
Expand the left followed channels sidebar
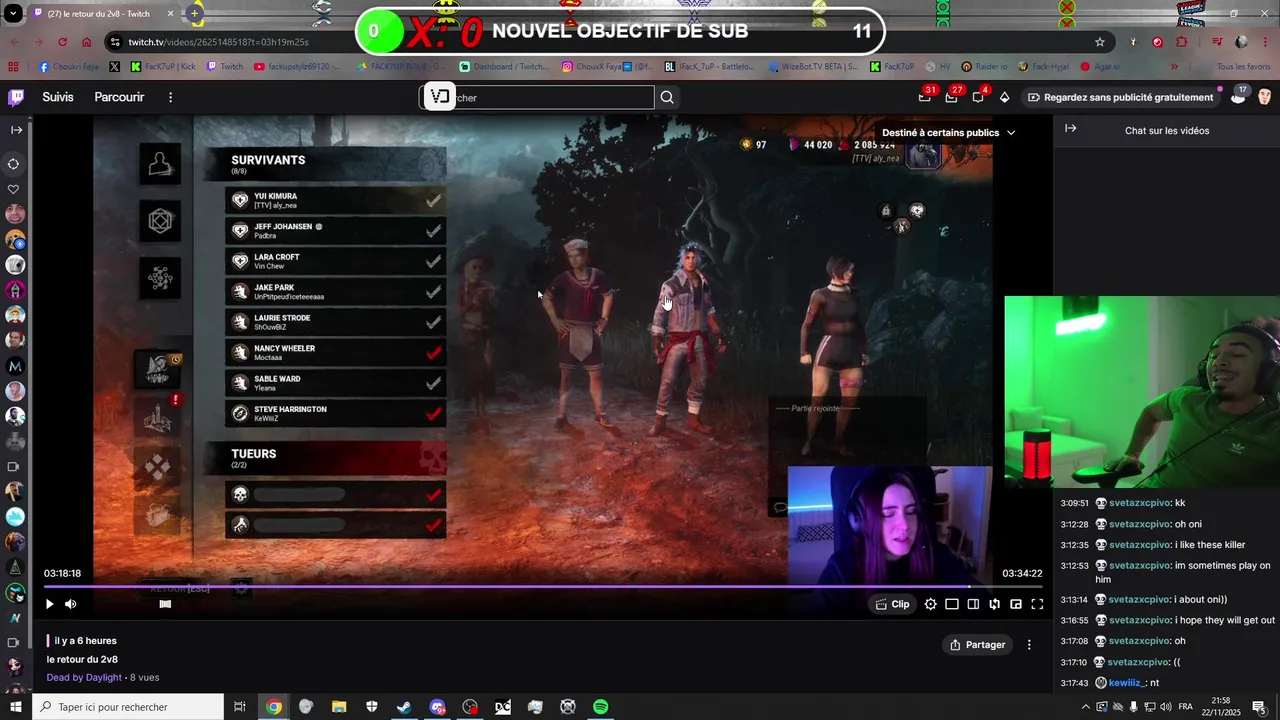click(16, 130)
